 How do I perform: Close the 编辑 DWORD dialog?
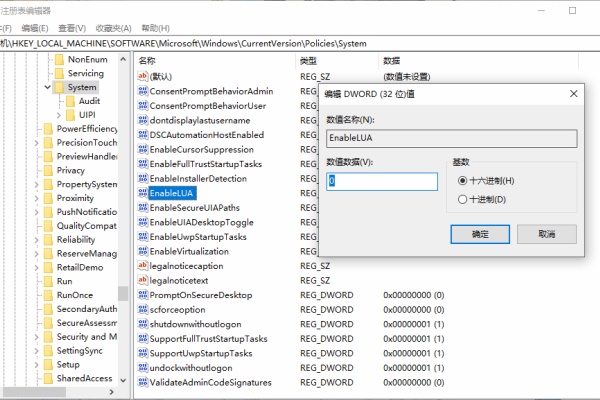(573, 93)
